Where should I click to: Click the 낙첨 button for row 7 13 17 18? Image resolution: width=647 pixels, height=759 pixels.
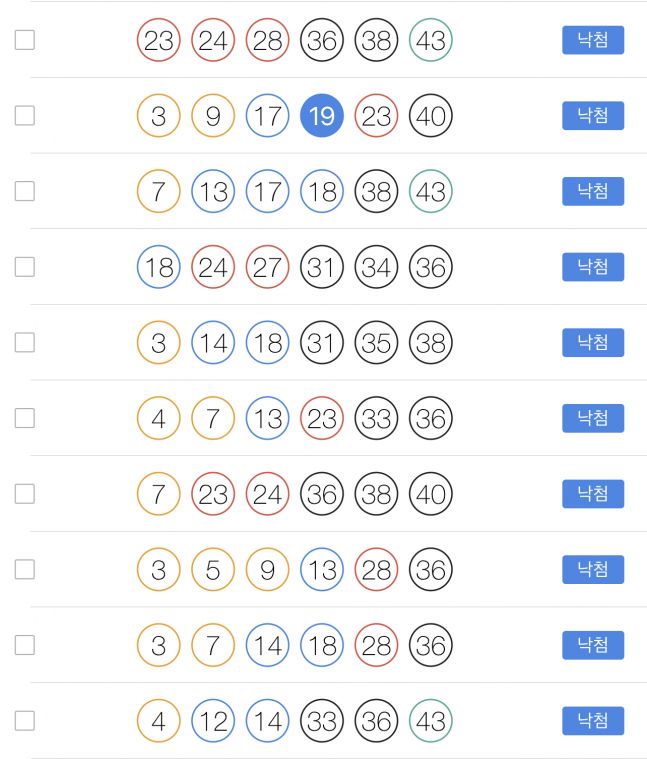click(593, 191)
